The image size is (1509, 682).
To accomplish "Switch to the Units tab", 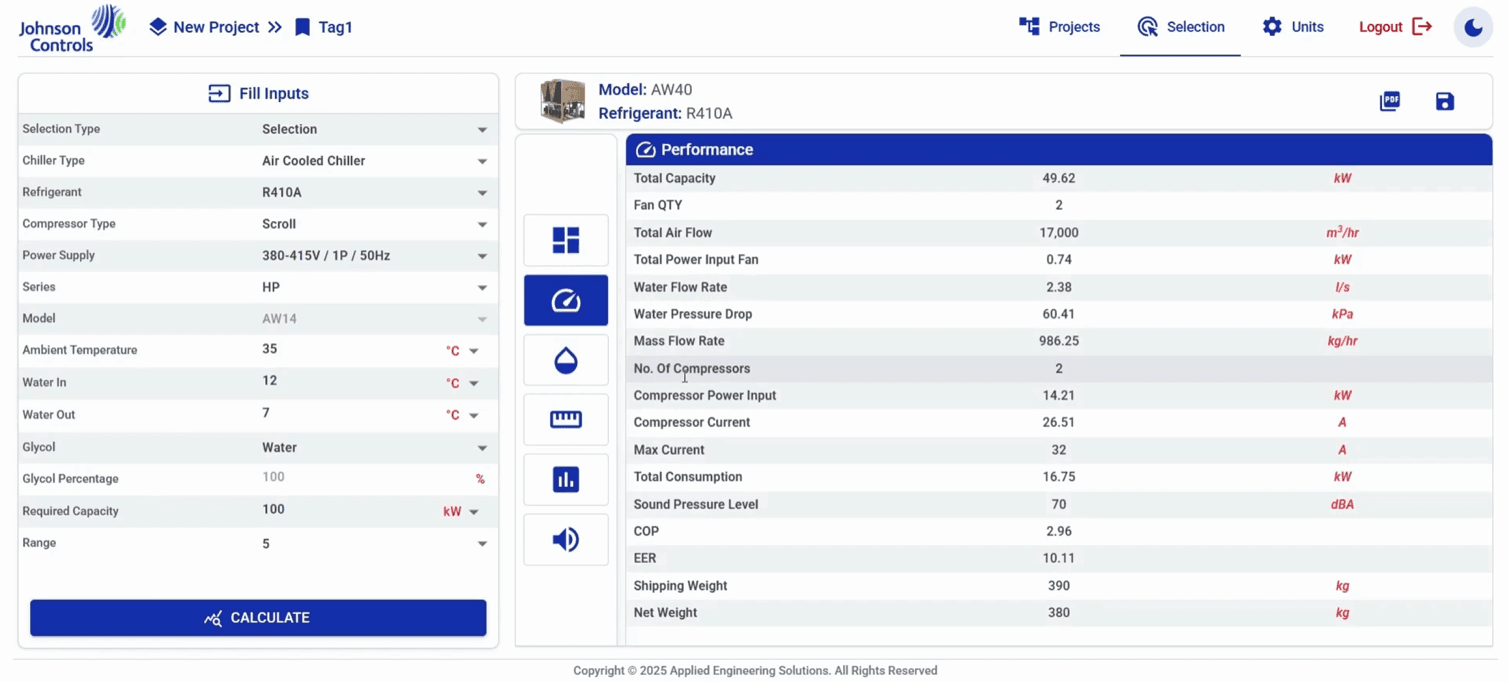I will pyautogui.click(x=1293, y=27).
